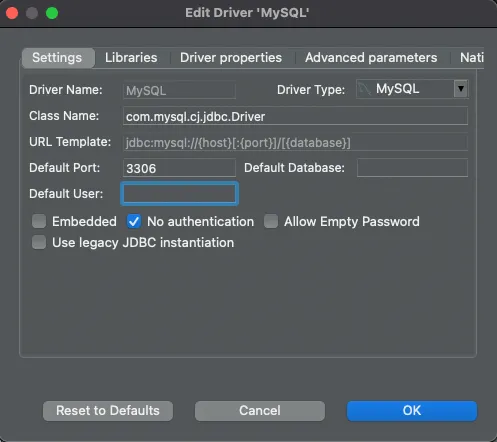Click the 'Driver Name:' label
This screenshot has height=442, width=497.
coord(66,90)
